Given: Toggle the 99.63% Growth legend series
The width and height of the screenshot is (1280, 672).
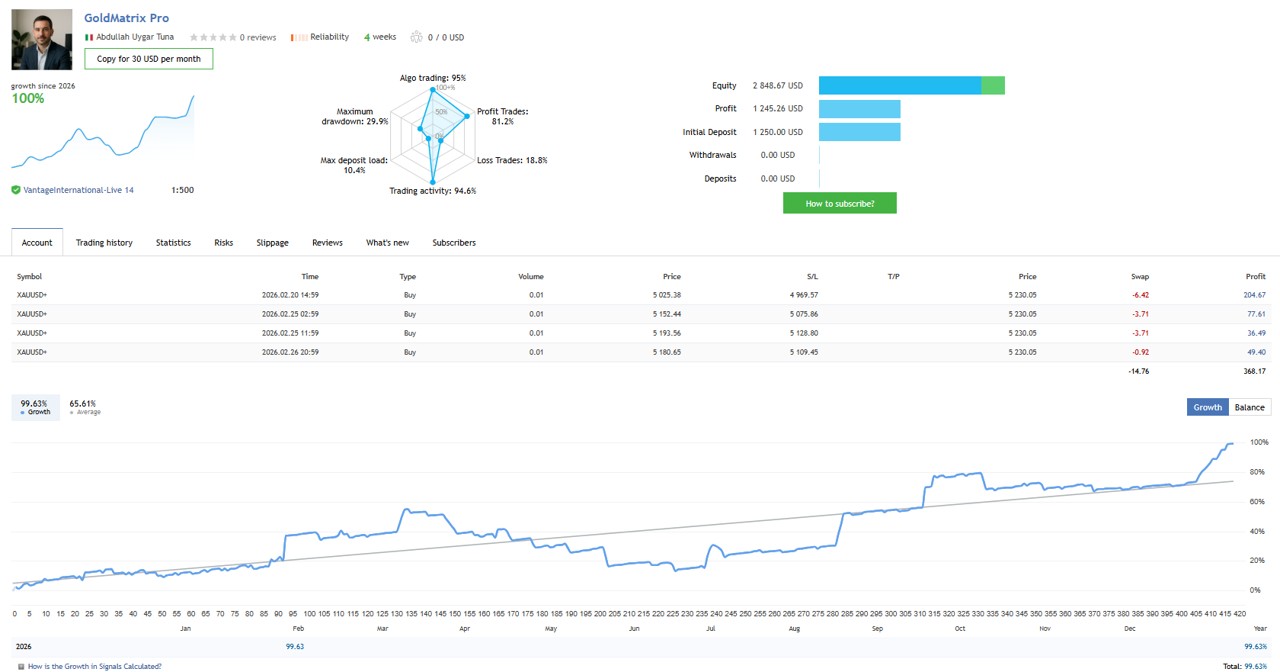Looking at the screenshot, I should (x=35, y=407).
